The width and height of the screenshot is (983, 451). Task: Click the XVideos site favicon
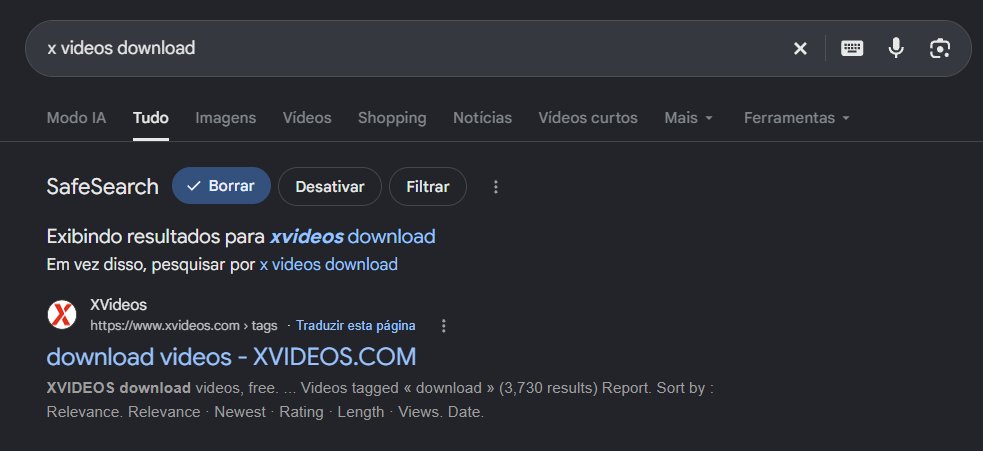tap(62, 315)
